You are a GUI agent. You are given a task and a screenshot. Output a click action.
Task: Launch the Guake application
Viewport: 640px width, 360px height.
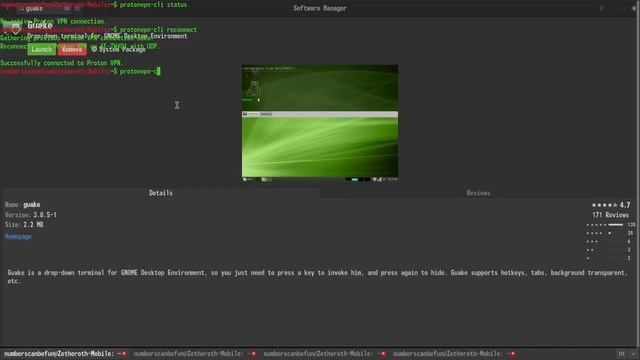coord(42,49)
